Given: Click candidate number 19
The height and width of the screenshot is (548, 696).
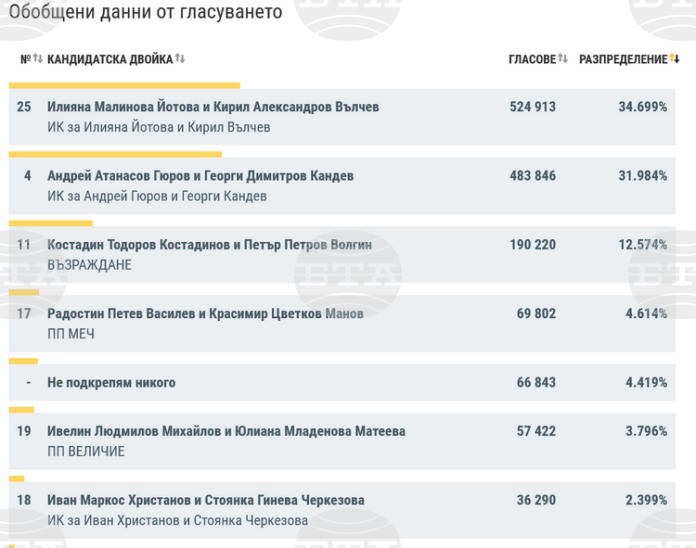Looking at the screenshot, I should pos(24,431).
